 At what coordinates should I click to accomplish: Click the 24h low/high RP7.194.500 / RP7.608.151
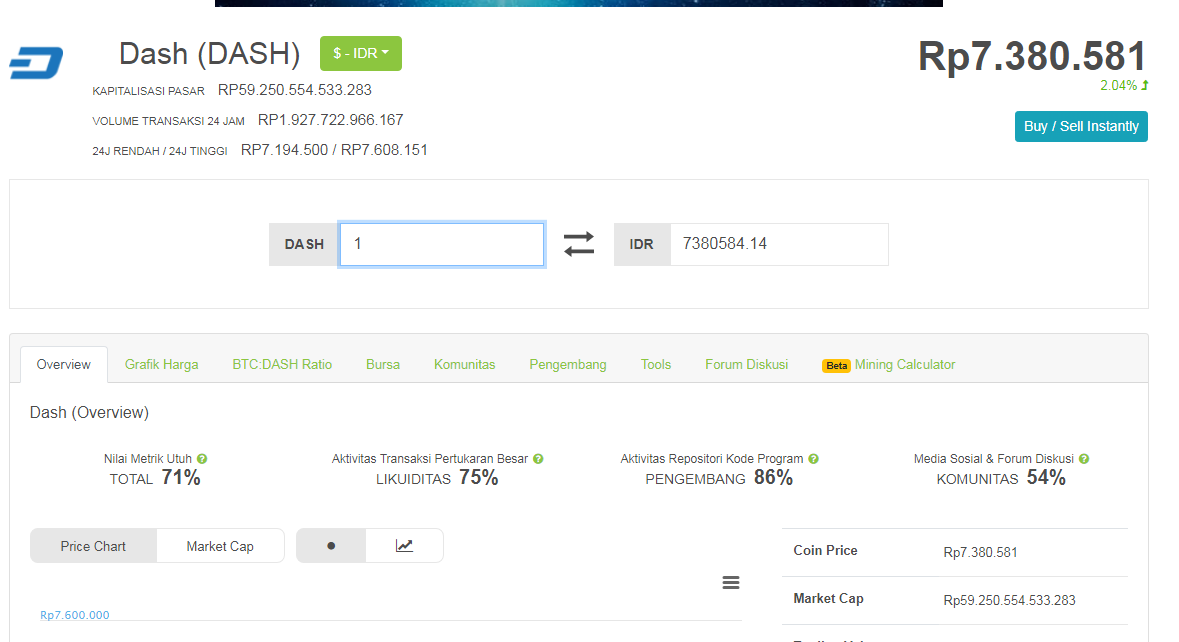point(335,150)
